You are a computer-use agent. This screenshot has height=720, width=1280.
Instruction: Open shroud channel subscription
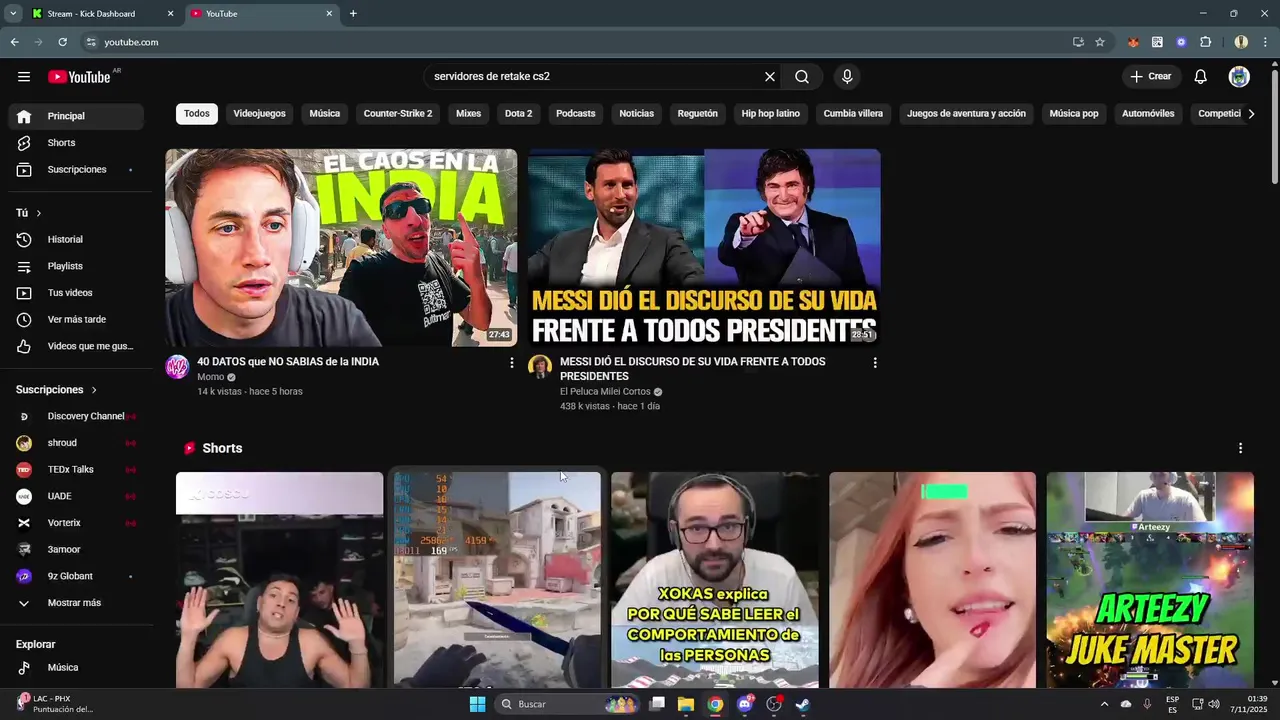[x=76, y=443]
